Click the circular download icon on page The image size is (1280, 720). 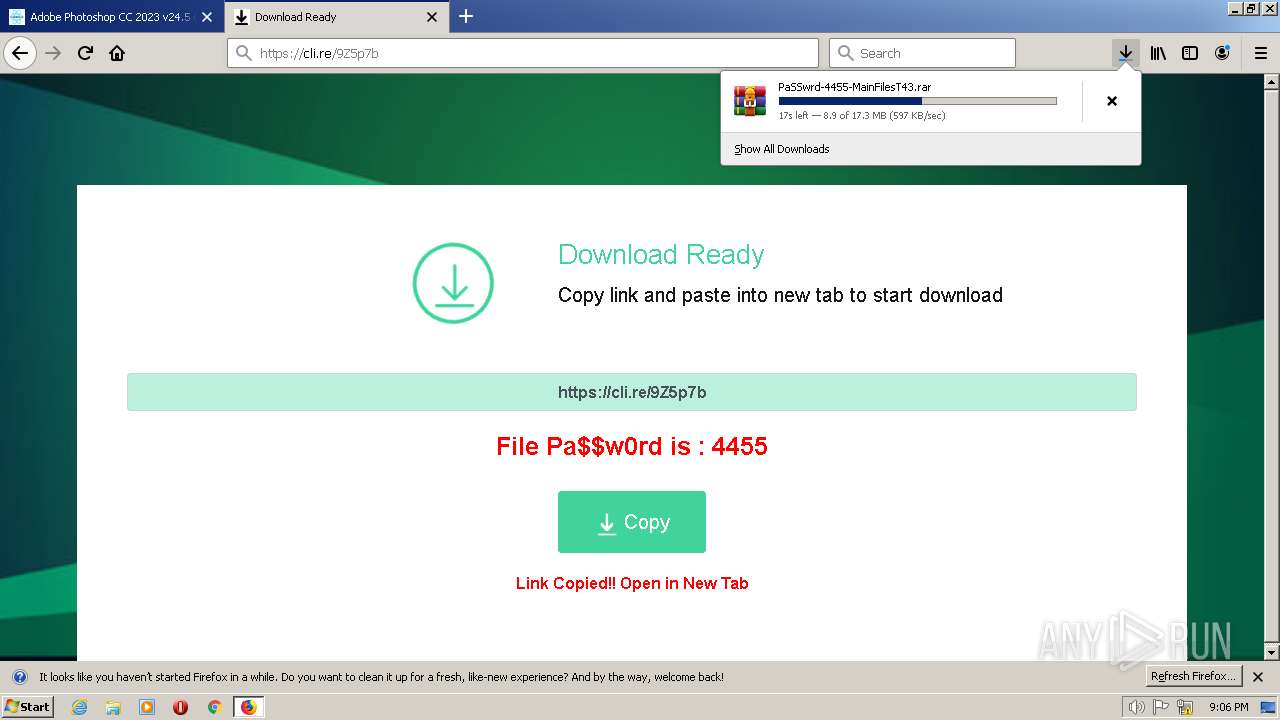453,283
